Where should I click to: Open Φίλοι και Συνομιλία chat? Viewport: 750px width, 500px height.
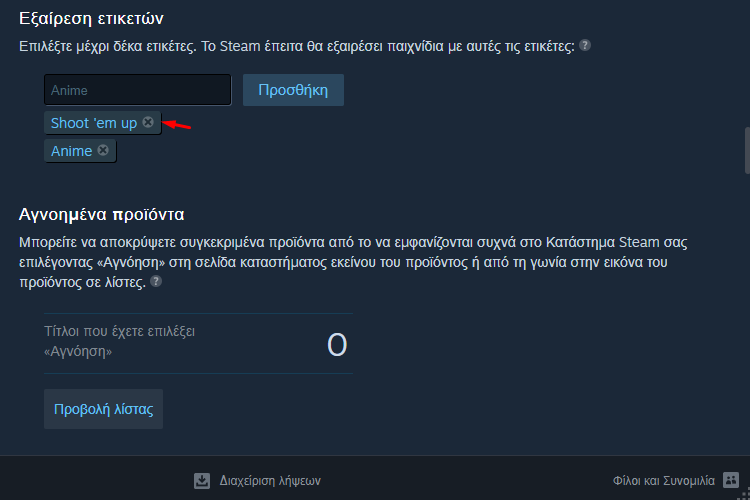tap(663, 480)
